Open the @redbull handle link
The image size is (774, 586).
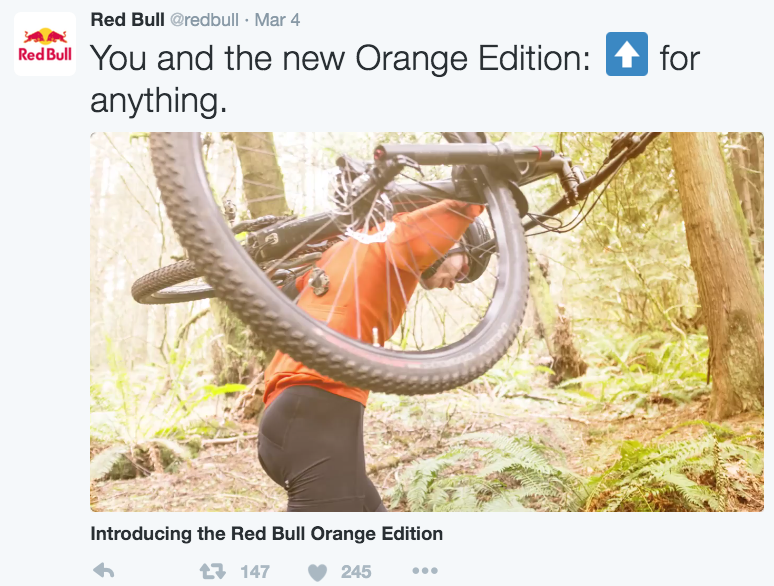204,20
